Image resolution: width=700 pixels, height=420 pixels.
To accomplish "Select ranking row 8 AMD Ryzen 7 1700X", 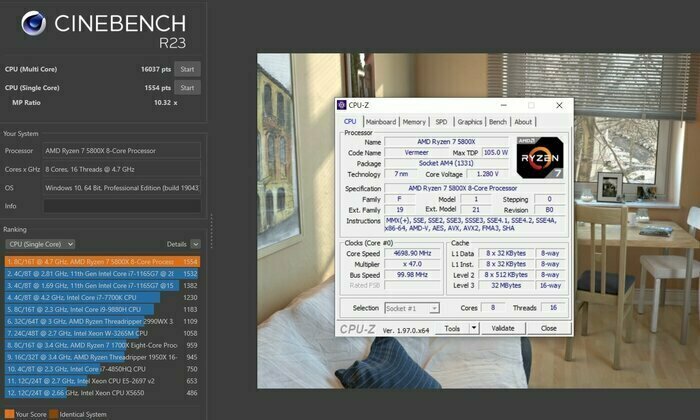I will [102, 345].
